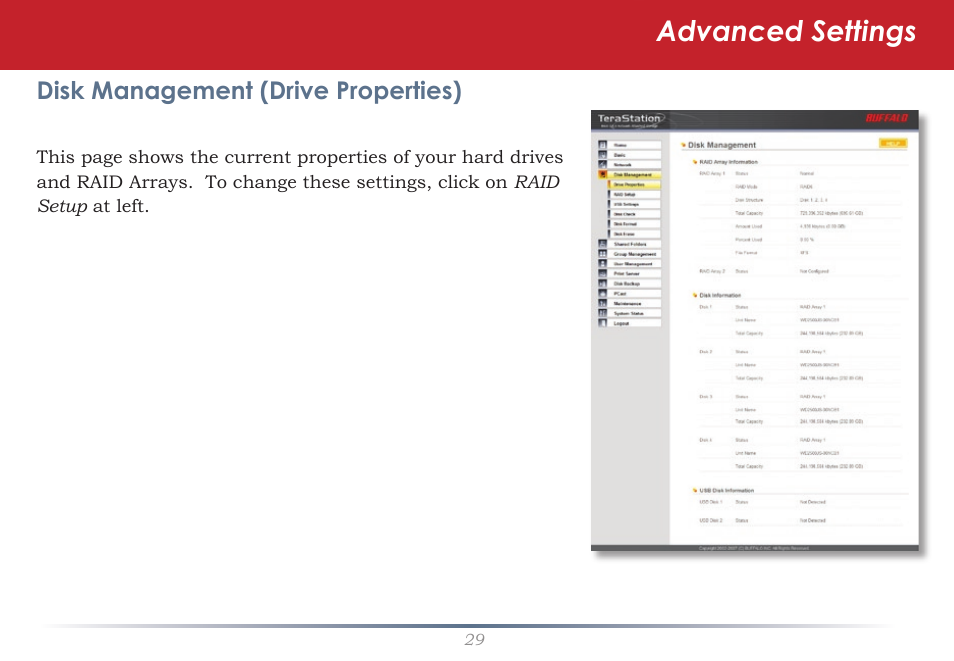Select the Drive Properties submenu item
Image resolution: width=954 pixels, height=661 pixels.
pos(634,184)
